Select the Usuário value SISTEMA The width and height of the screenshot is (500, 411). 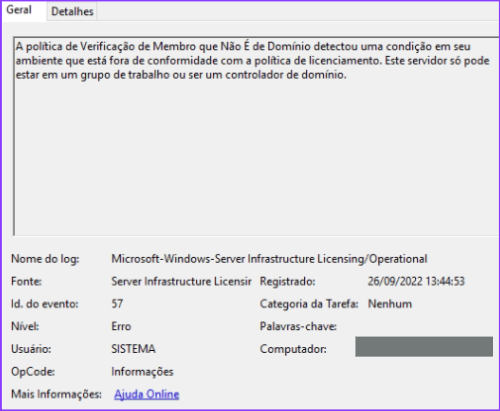[x=133, y=349]
